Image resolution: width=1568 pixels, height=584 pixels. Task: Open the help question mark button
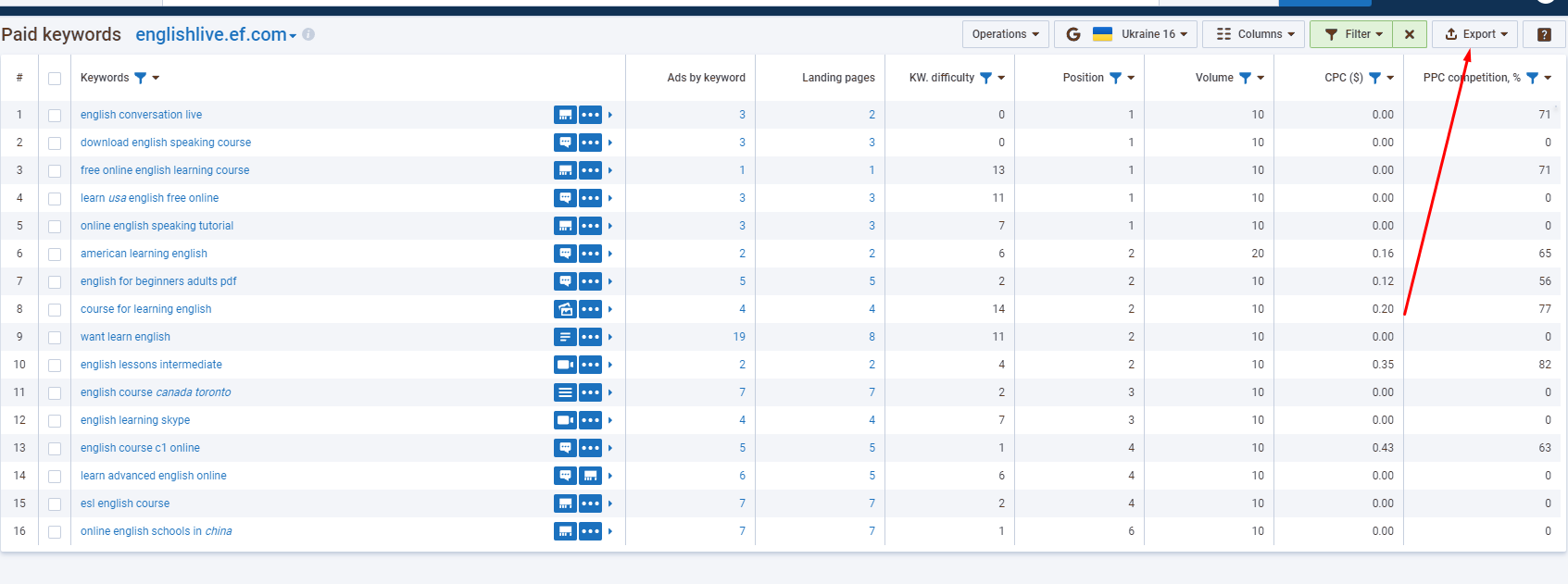pos(1544,34)
